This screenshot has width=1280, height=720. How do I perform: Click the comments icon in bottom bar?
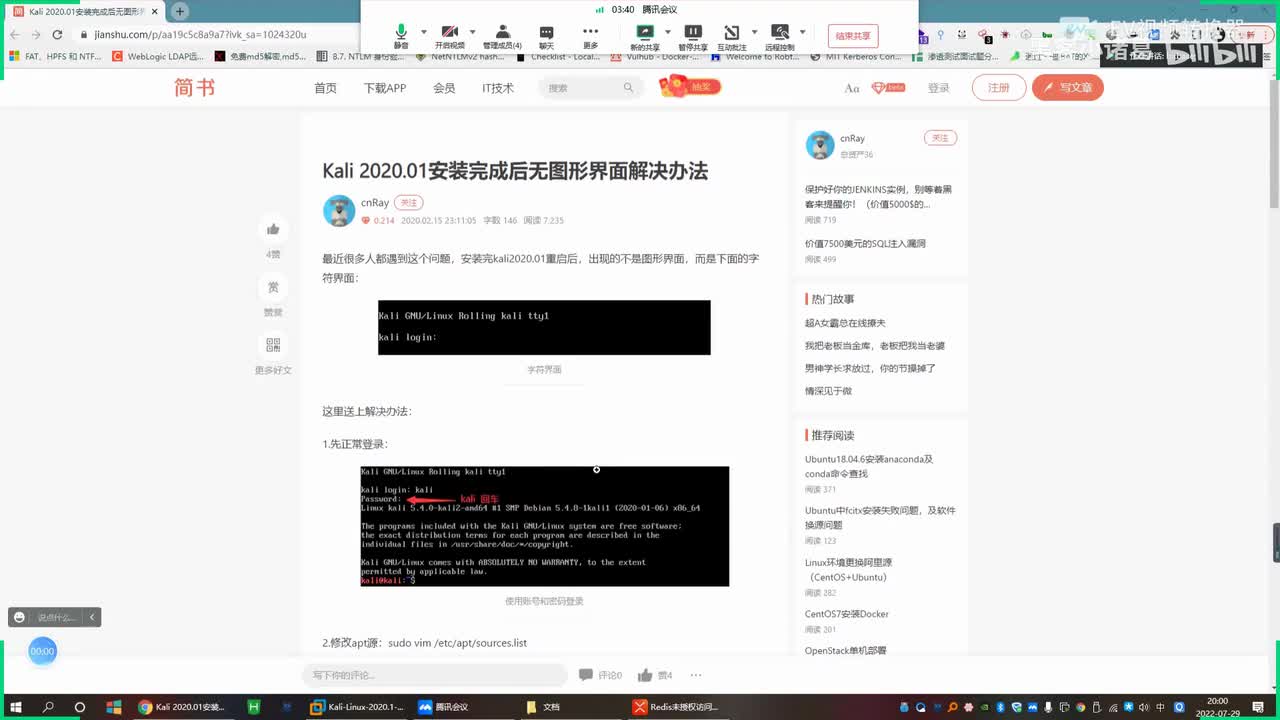(586, 675)
